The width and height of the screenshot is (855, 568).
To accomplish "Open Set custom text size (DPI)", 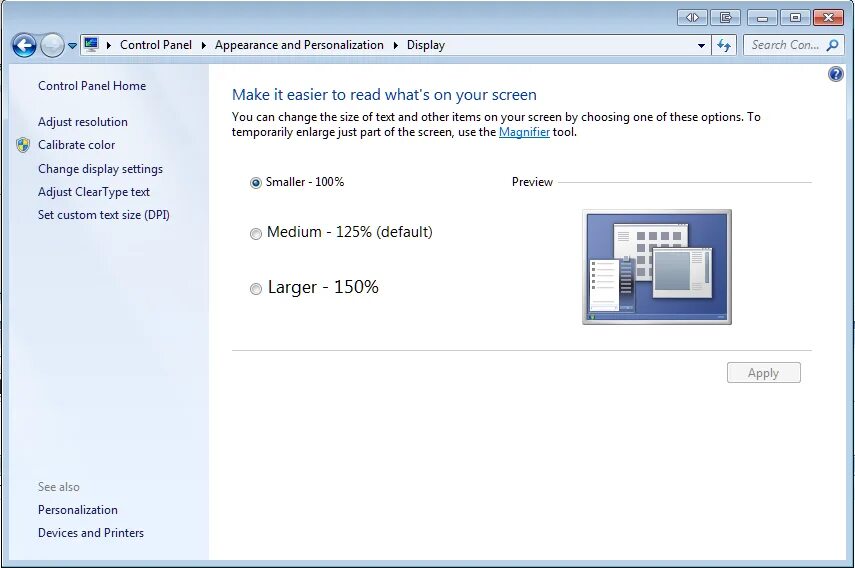I will pos(104,215).
